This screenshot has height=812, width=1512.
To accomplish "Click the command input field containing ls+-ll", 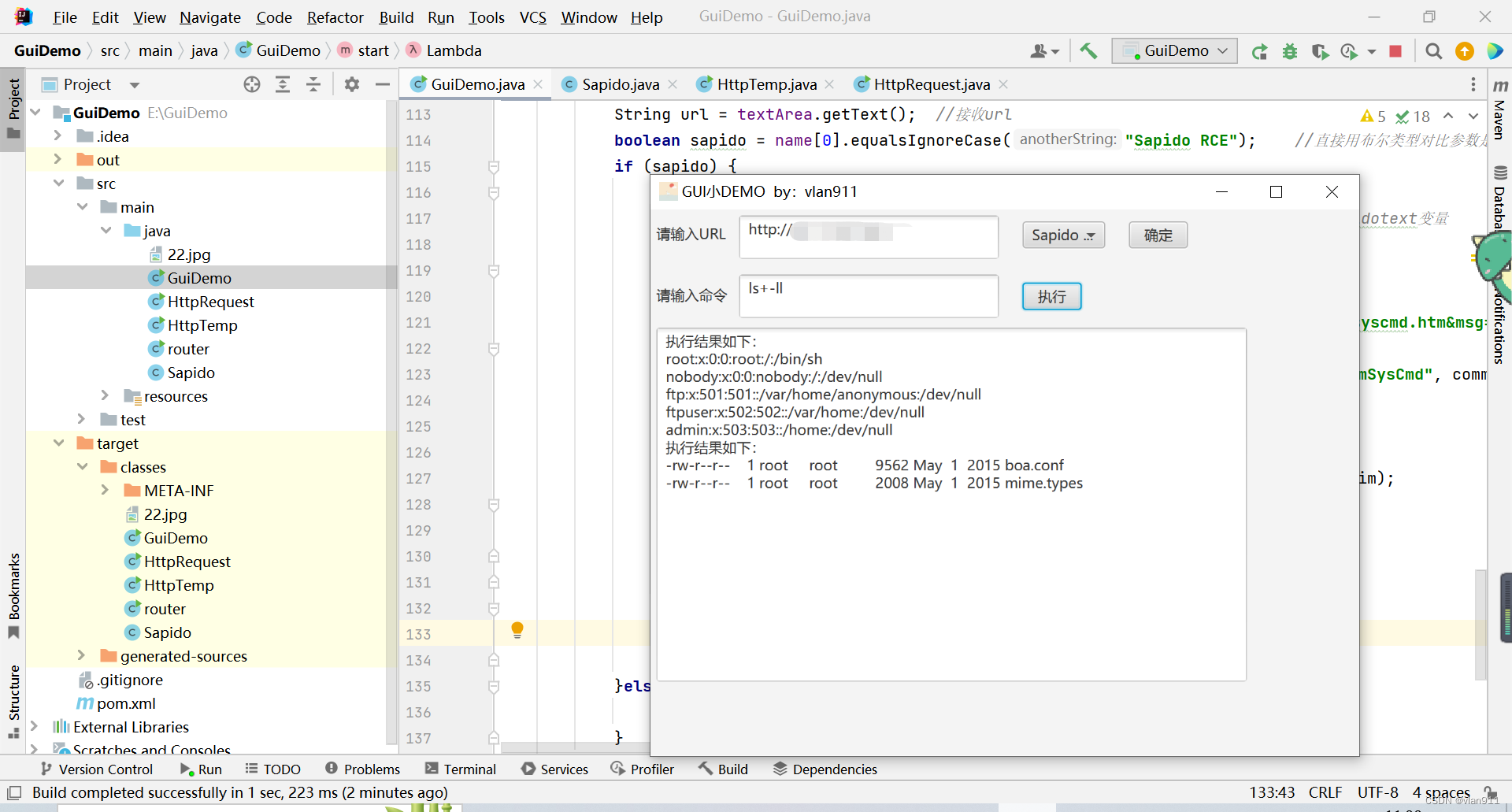I will click(868, 295).
